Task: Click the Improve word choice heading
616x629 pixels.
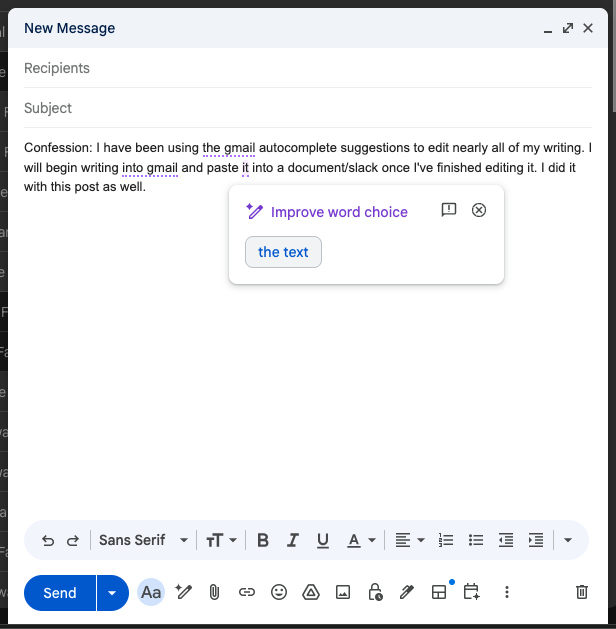Action: click(x=339, y=212)
